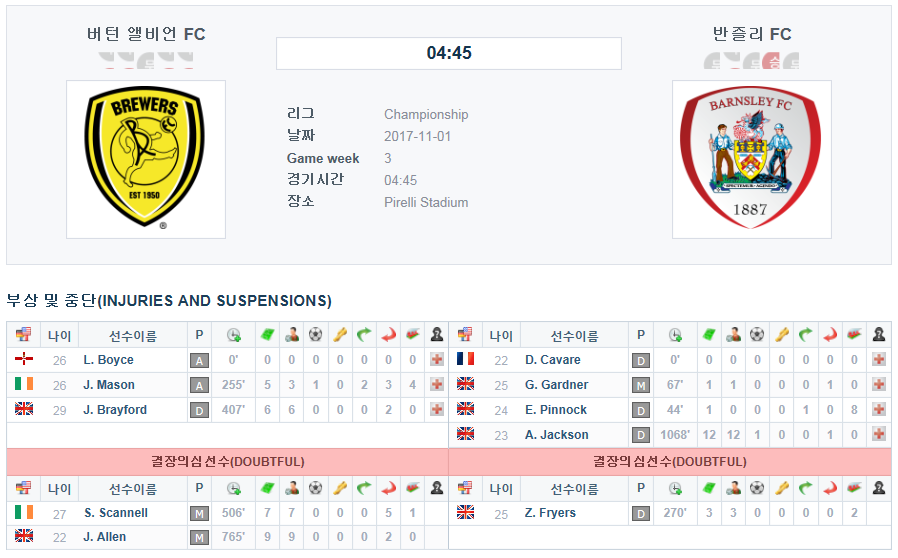Click the Barnsley FC 1887 crest
This screenshot has height=558, width=898.
(x=751, y=159)
